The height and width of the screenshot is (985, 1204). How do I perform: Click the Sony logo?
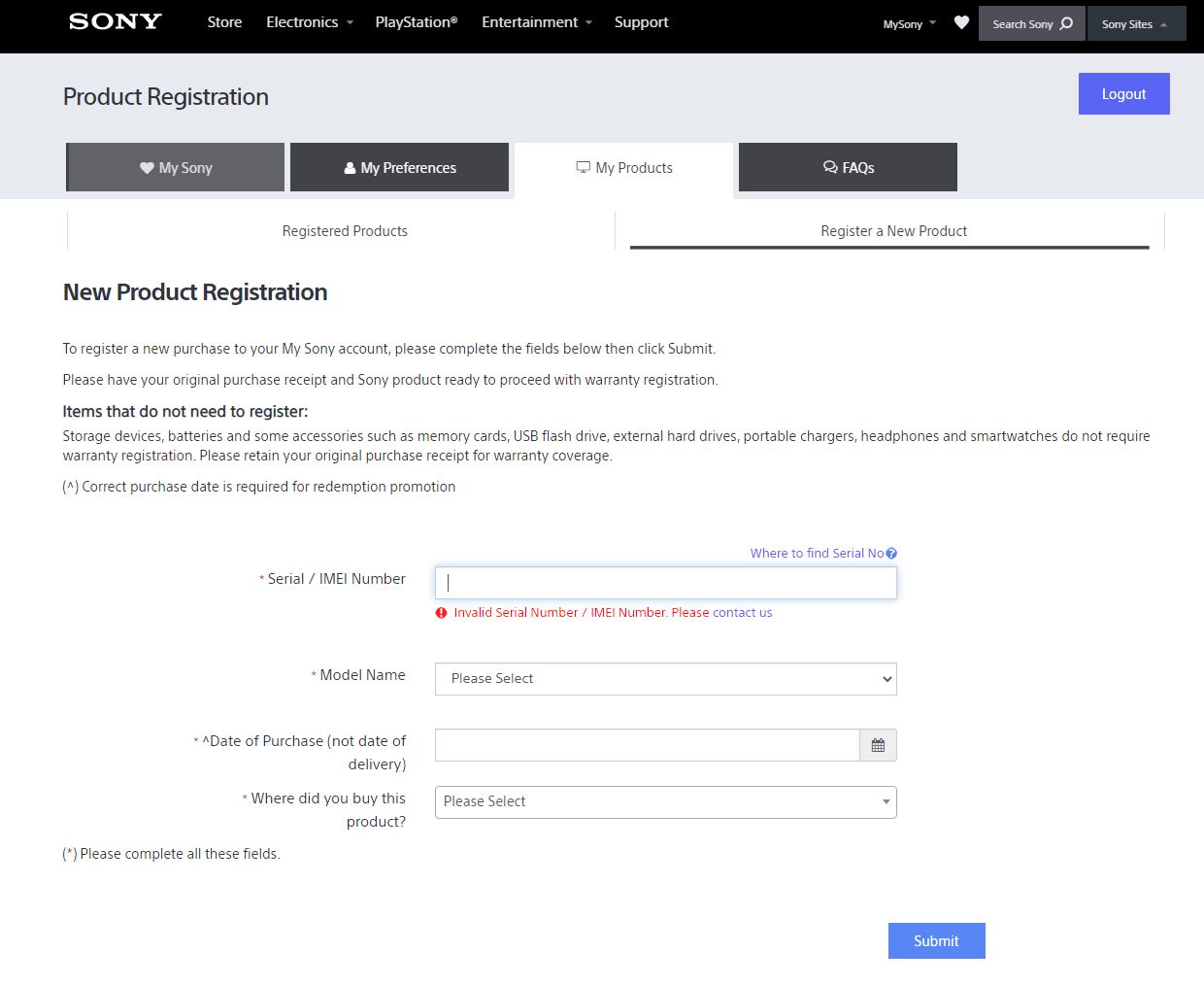click(x=116, y=21)
